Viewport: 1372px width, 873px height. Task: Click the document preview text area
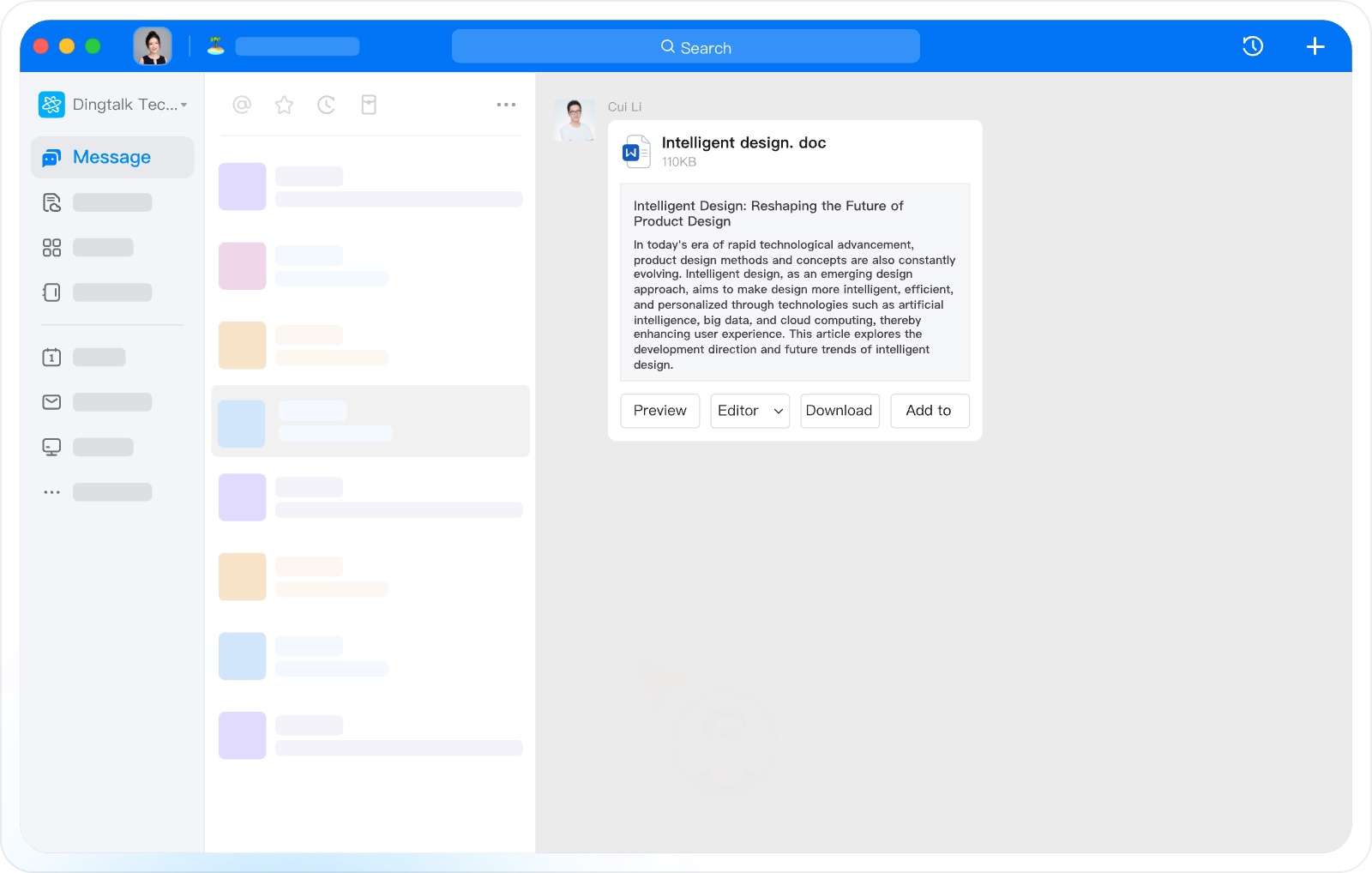795,282
